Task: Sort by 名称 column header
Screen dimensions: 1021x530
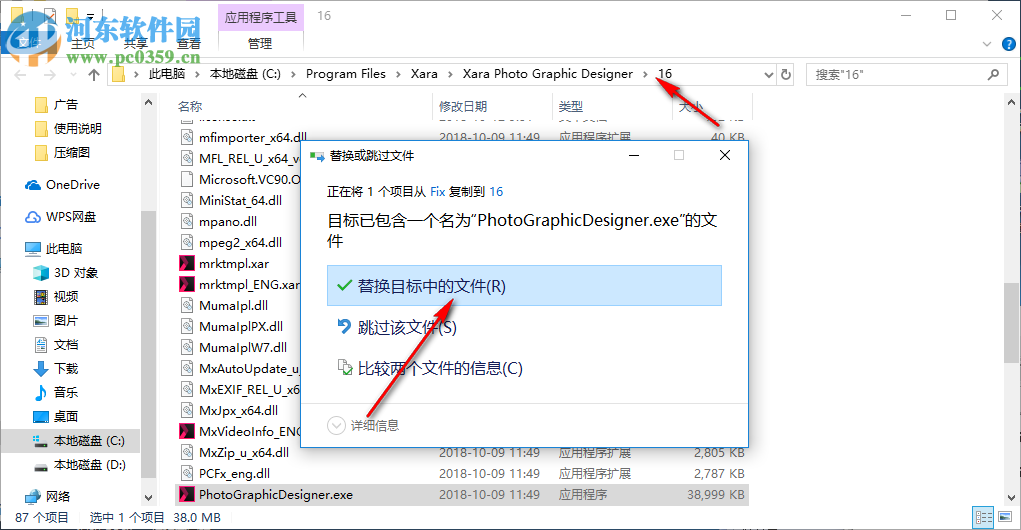Action: point(190,106)
